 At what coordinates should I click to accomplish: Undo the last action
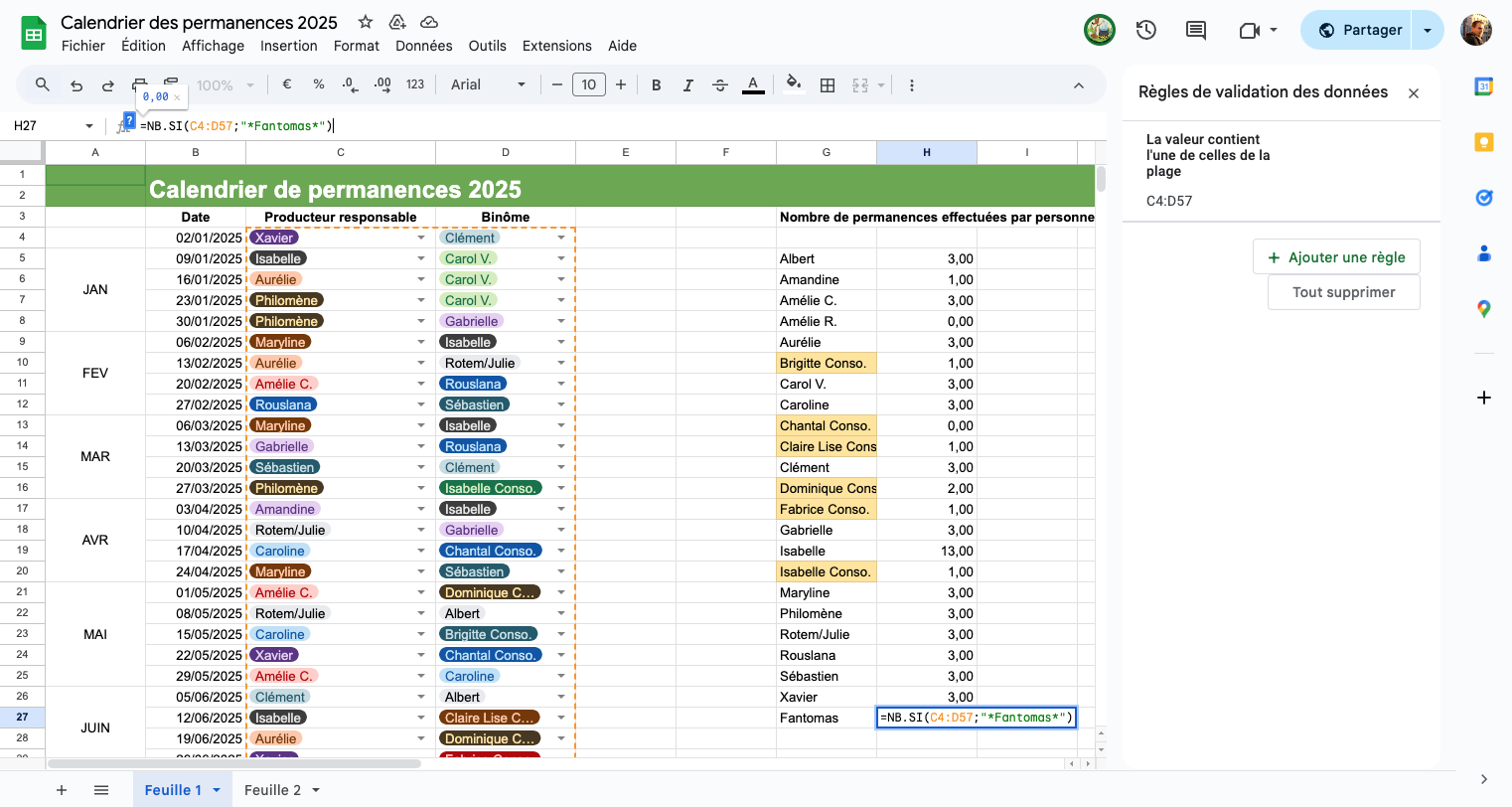(x=76, y=85)
